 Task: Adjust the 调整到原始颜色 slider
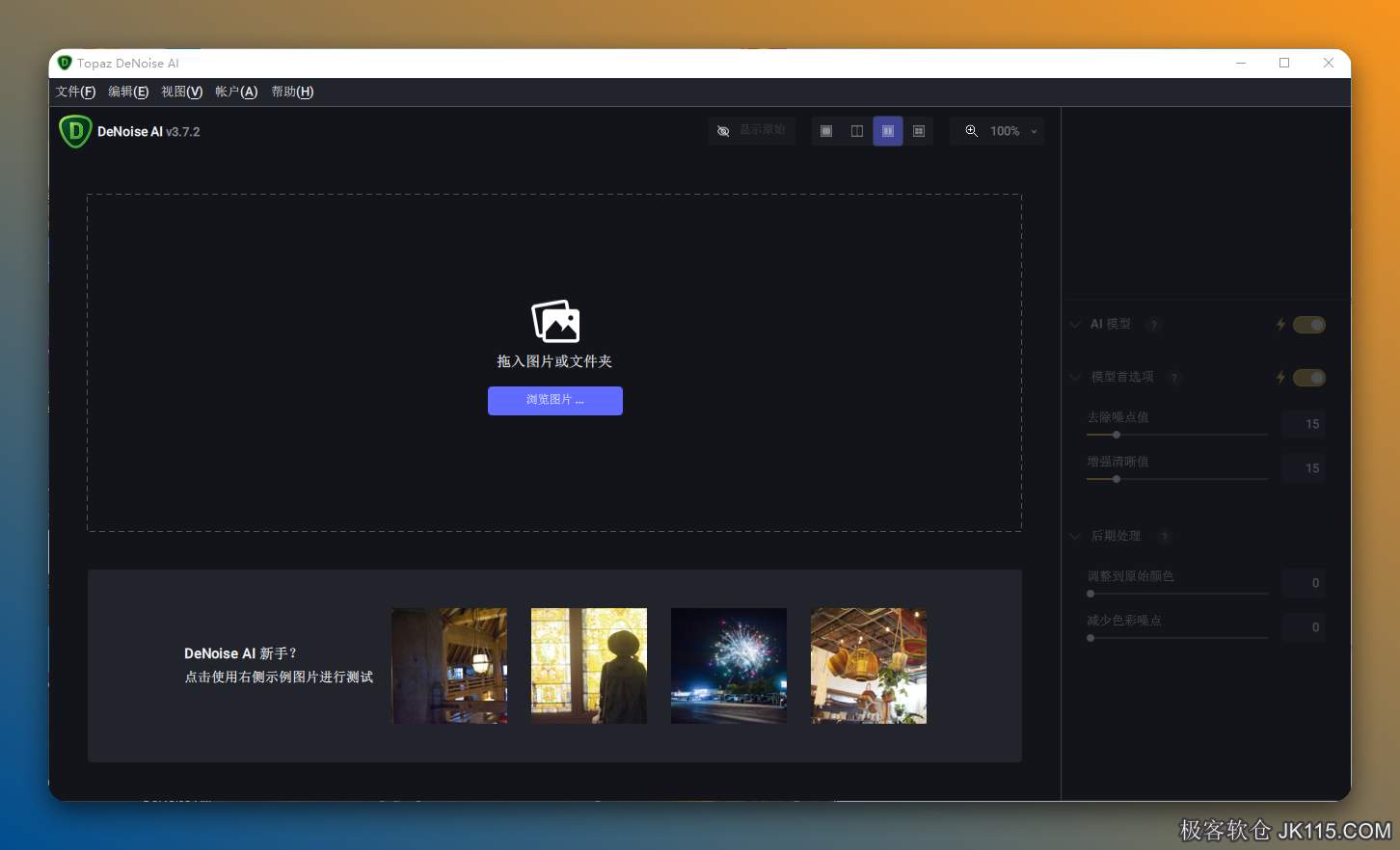coord(1177,594)
